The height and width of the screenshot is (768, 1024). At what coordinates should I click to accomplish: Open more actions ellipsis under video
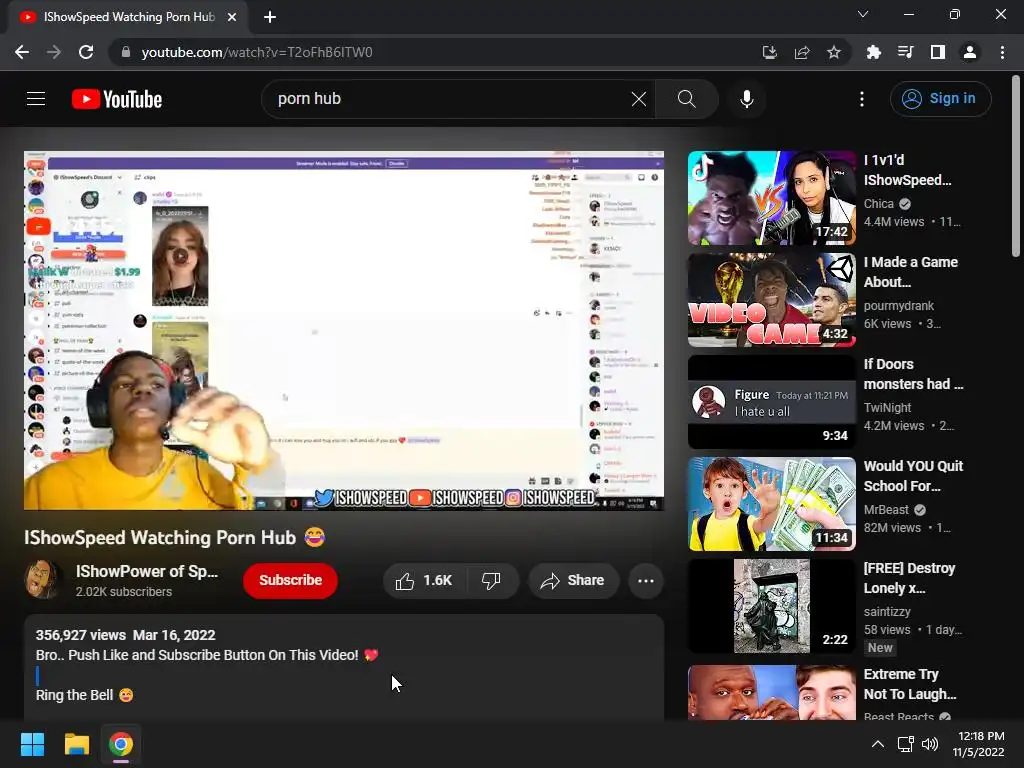646,581
